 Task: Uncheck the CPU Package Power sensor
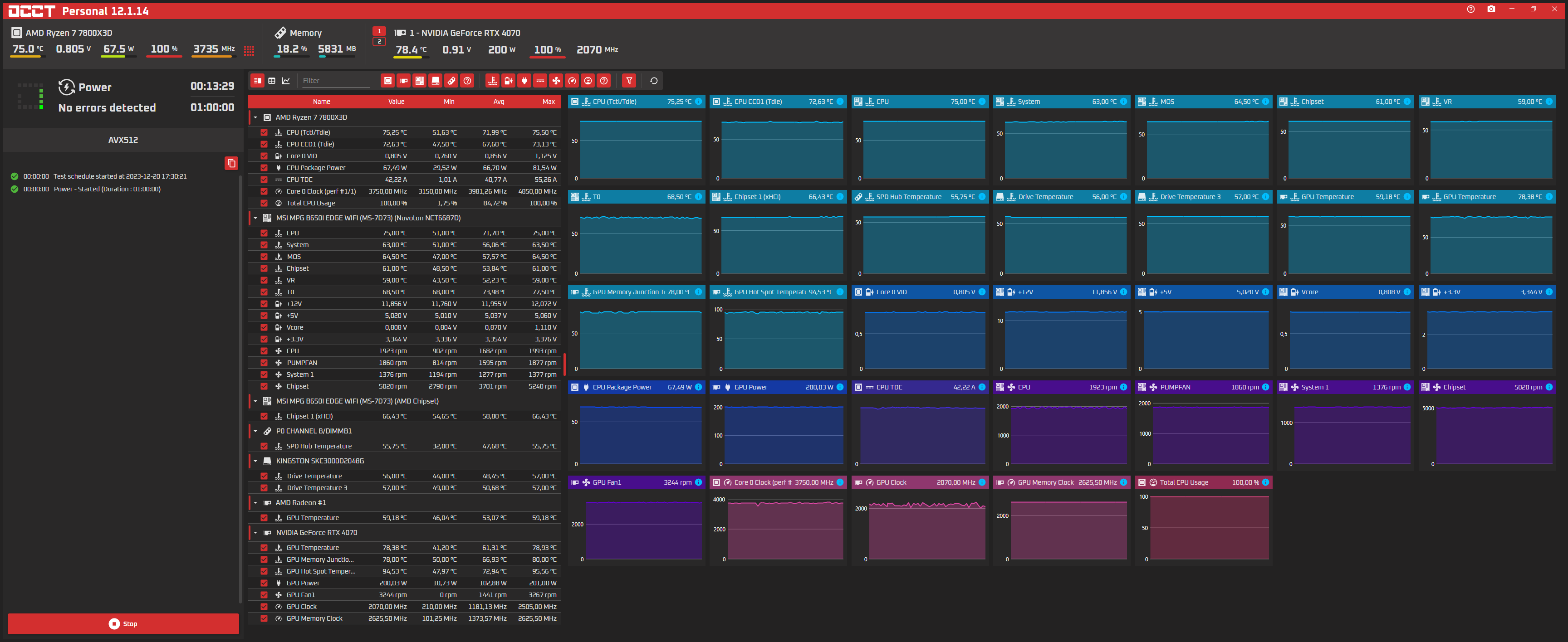(264, 168)
